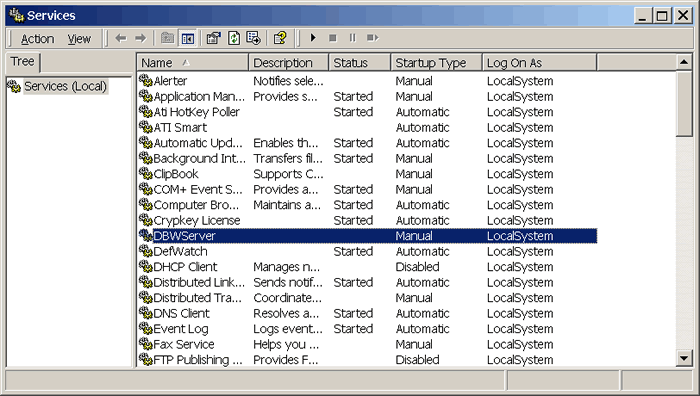Viewport: 700px width, 396px height.
Task: Select the DefWatch service name
Action: (x=180, y=251)
